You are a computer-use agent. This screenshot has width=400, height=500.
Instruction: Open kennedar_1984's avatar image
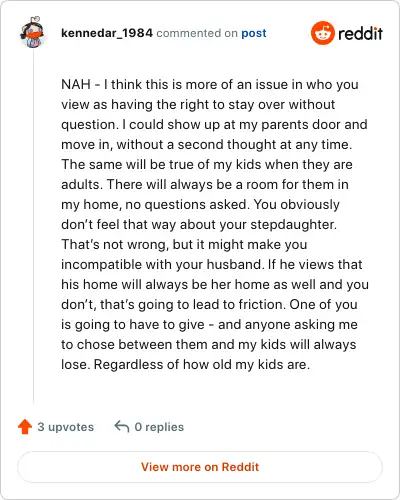32,32
